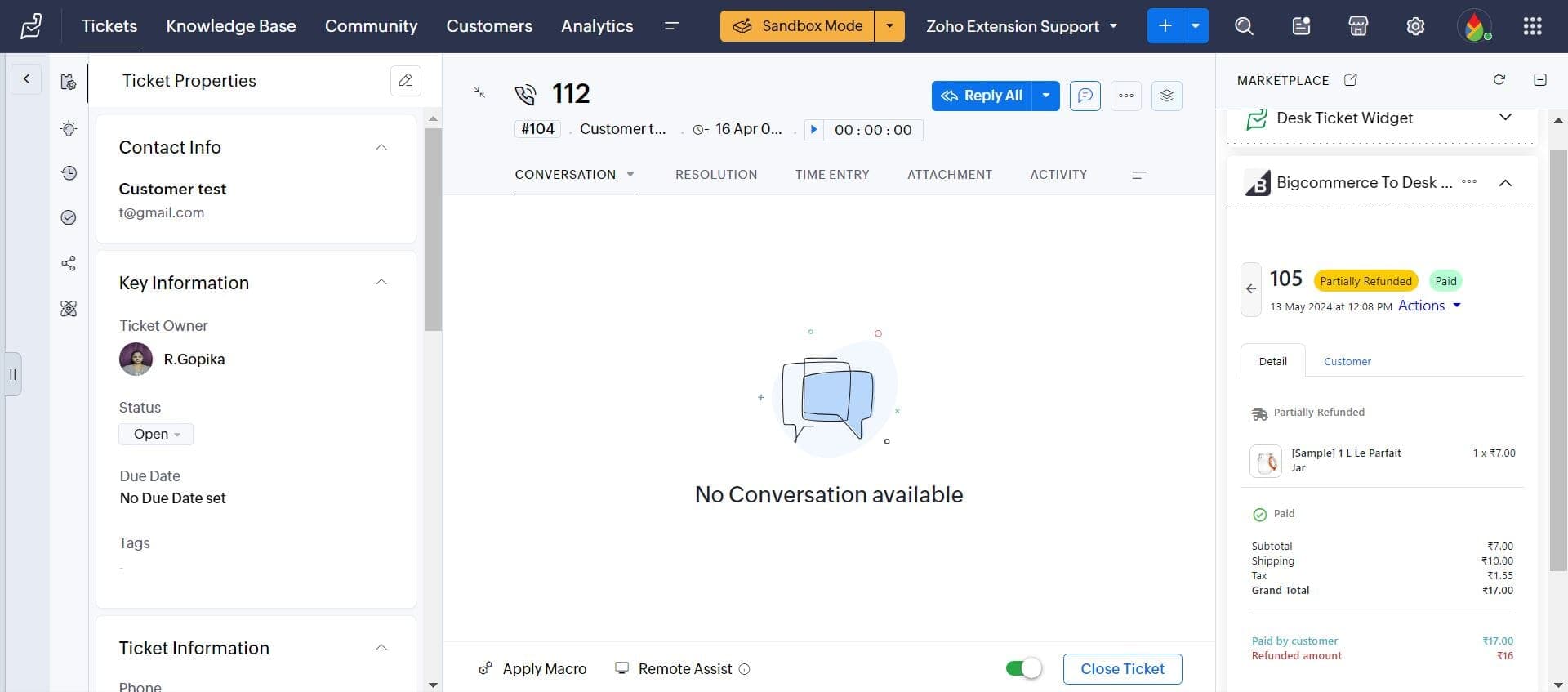This screenshot has height=692, width=1568.
Task: Click the Reply All button
Action: 982,96
